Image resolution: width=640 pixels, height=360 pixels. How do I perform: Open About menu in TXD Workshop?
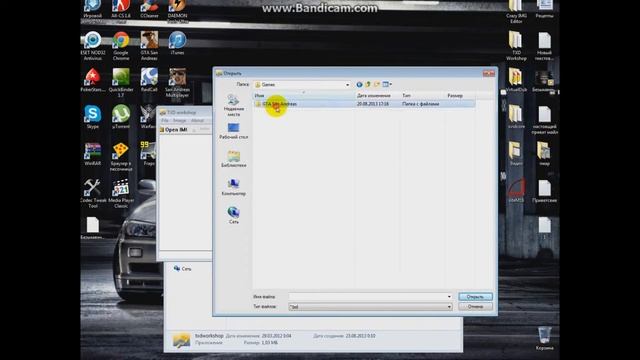(x=198, y=121)
